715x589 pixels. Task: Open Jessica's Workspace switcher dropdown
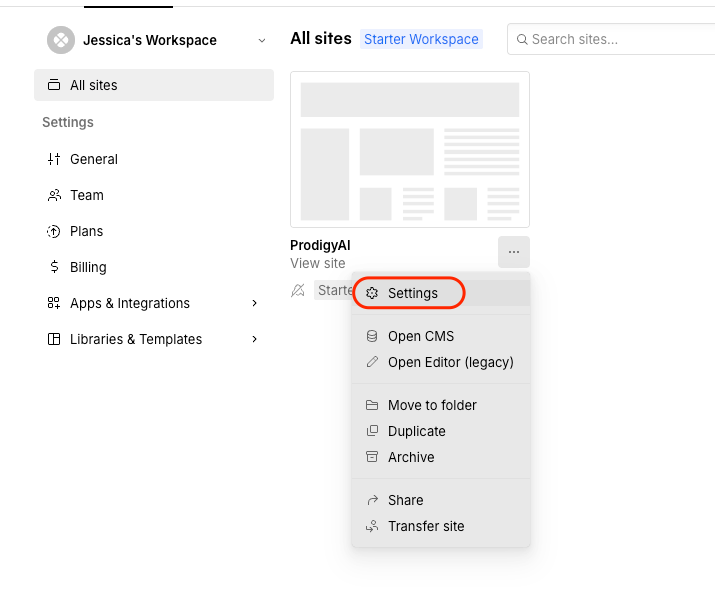[262, 40]
